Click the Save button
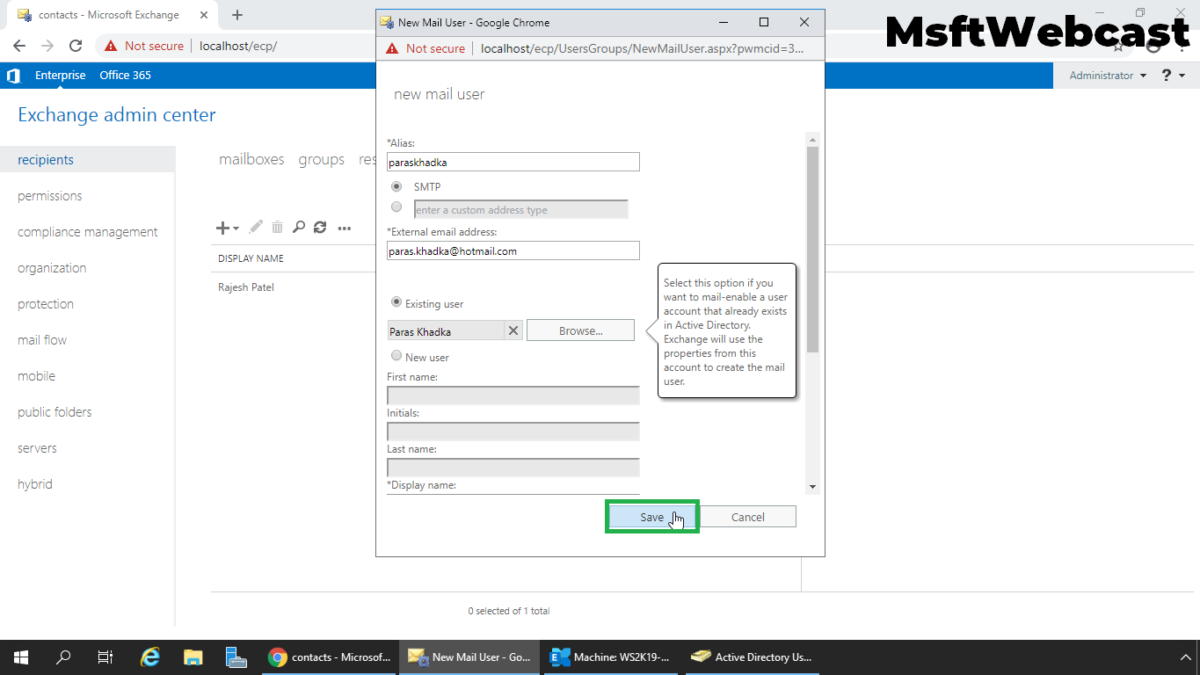The image size is (1200, 675). 651,516
